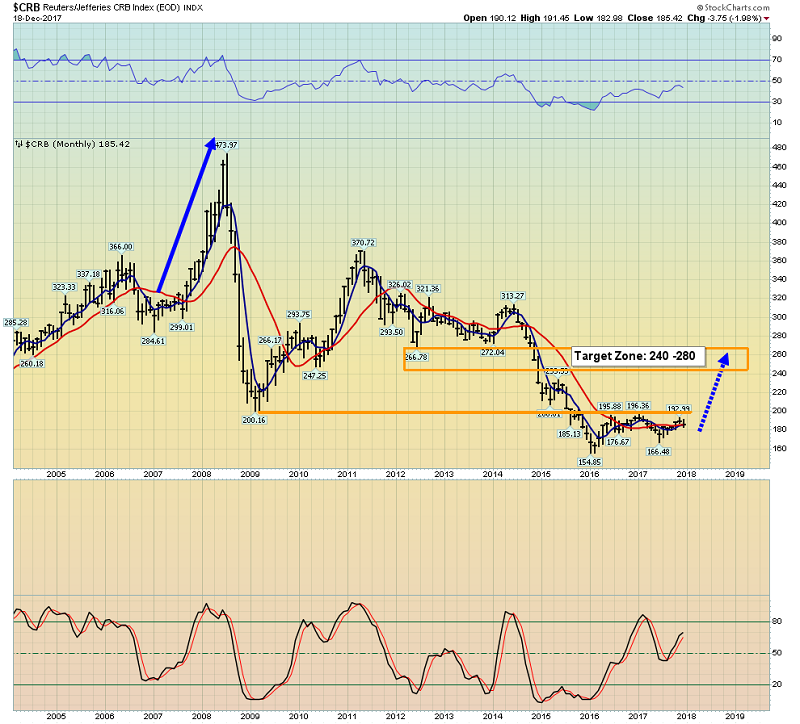Click the 192.99 price label
Screen dimensions: 800x724
pyautogui.click(x=679, y=408)
